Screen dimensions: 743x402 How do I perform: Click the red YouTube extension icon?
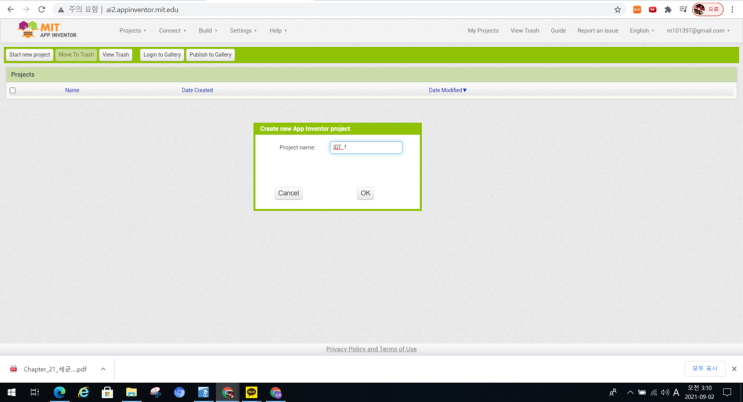click(652, 9)
